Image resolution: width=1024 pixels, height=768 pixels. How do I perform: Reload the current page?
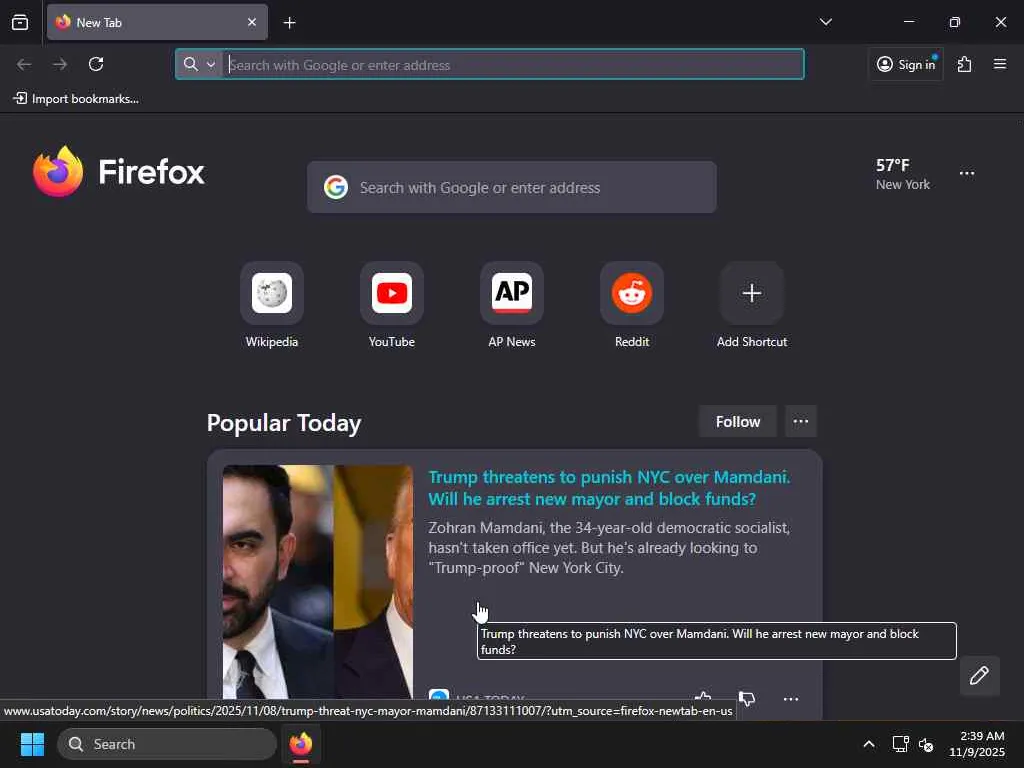click(x=96, y=64)
